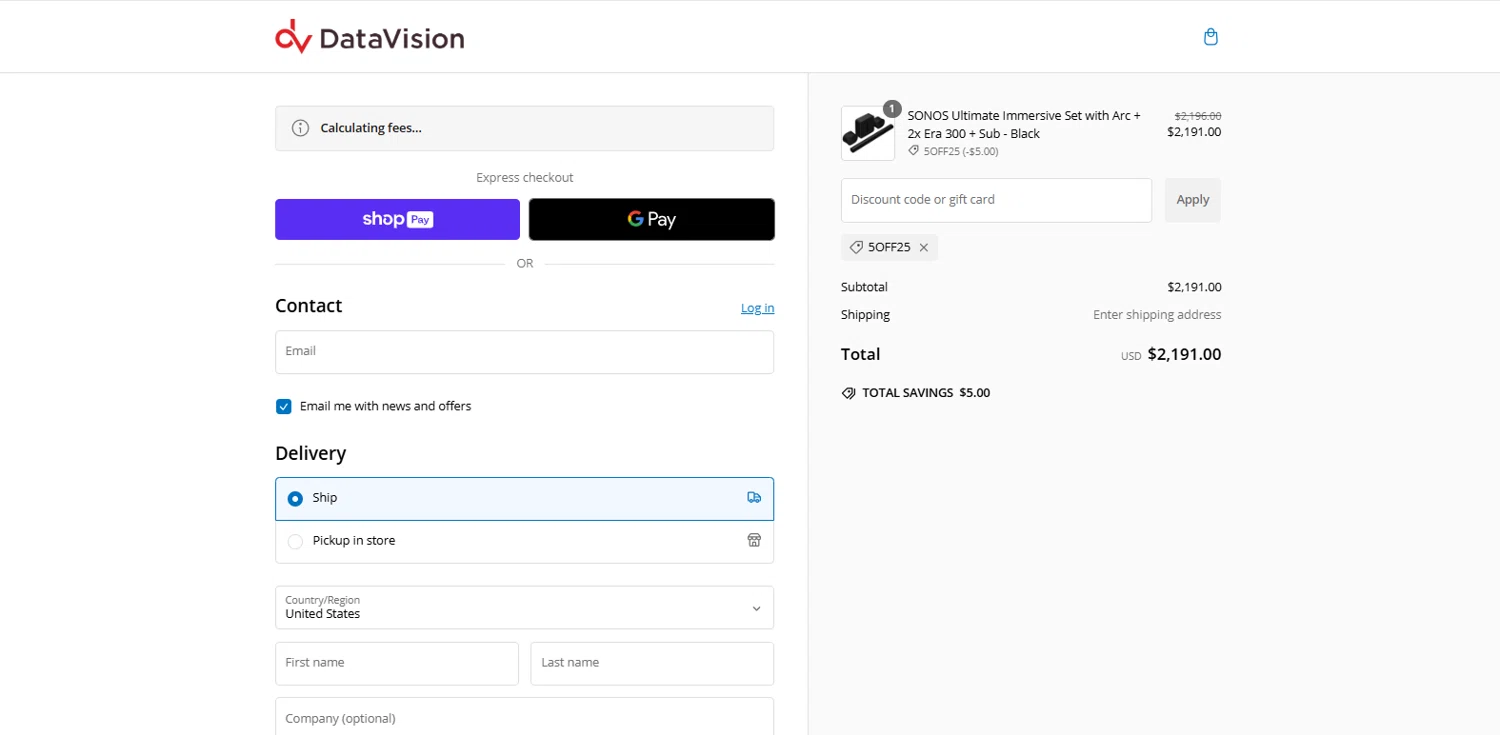Viewport: 1500px width, 735px height.
Task: Follow the Log in link
Action: pyautogui.click(x=757, y=308)
